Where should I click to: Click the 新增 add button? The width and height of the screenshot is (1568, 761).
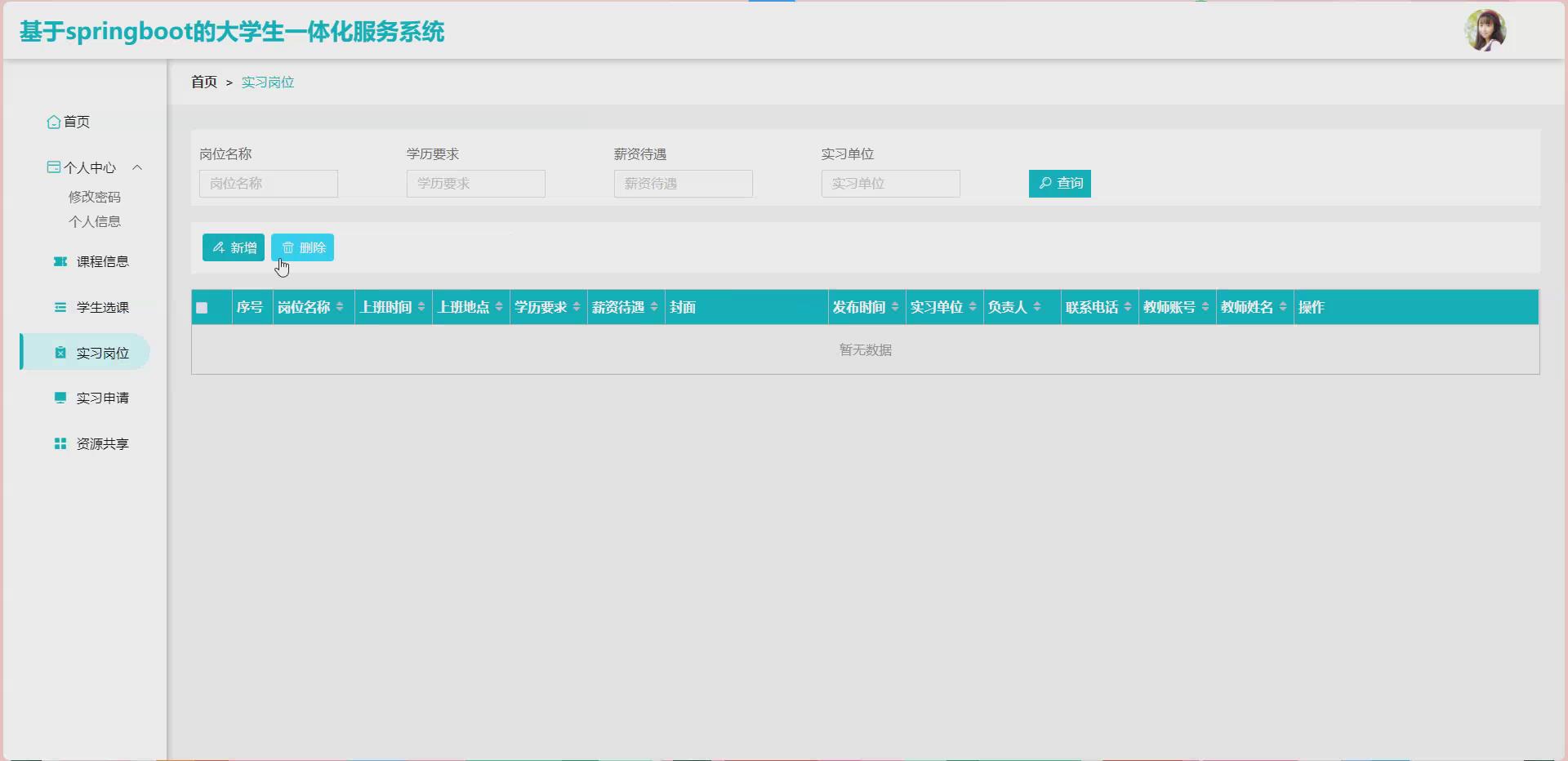tap(234, 247)
